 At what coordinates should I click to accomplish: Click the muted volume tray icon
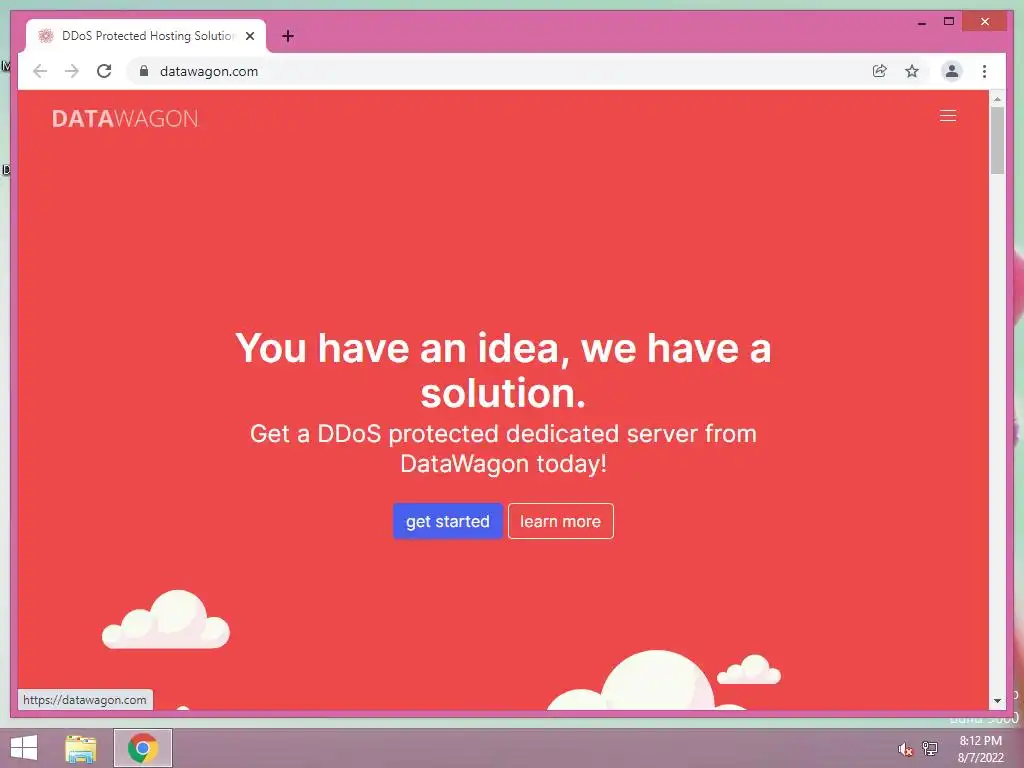tap(904, 749)
